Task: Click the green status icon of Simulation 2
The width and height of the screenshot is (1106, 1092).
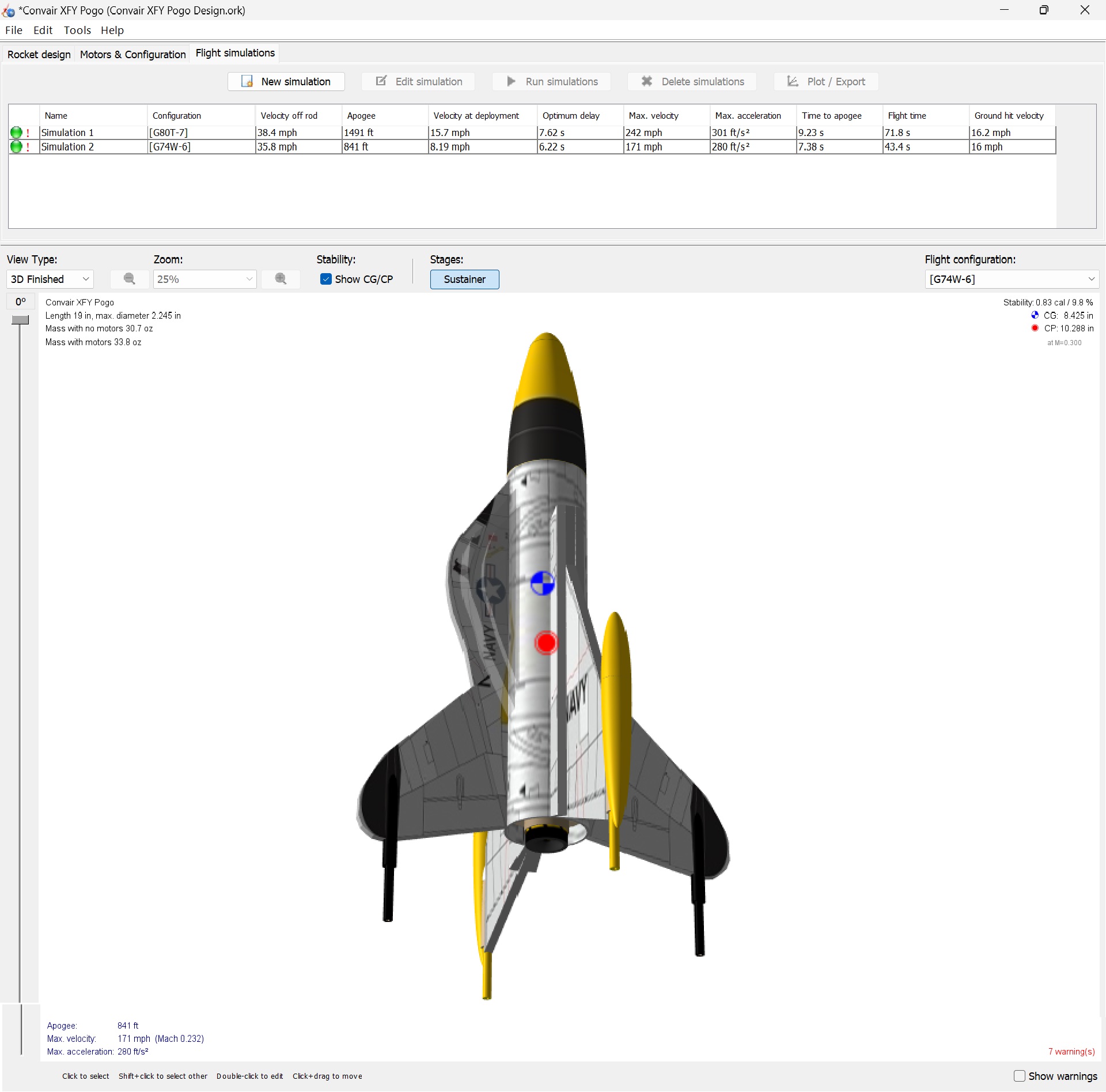Action: (x=16, y=147)
